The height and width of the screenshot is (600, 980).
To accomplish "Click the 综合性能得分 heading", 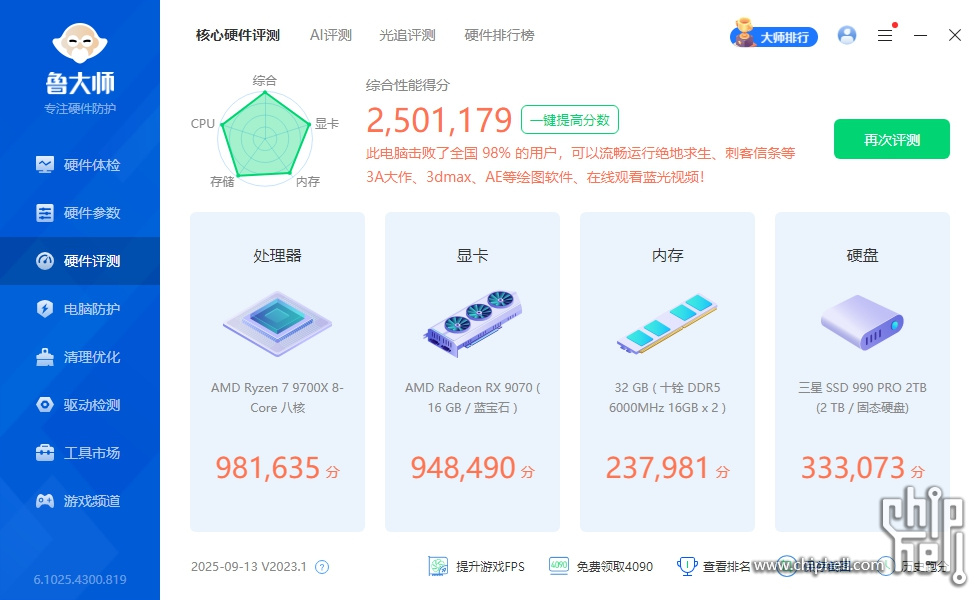I will 408,85.
